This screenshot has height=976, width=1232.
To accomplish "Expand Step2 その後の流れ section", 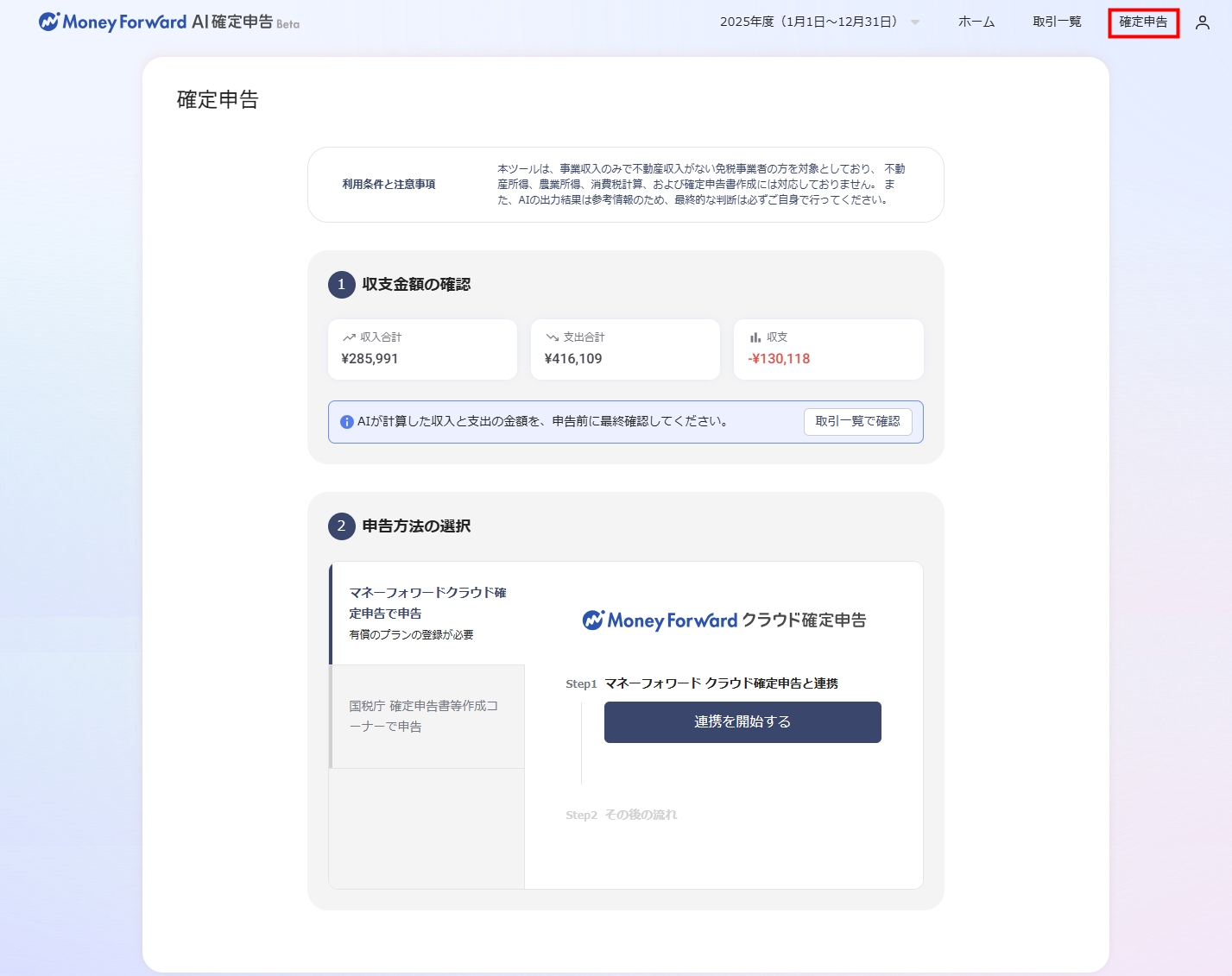I will 622,815.
